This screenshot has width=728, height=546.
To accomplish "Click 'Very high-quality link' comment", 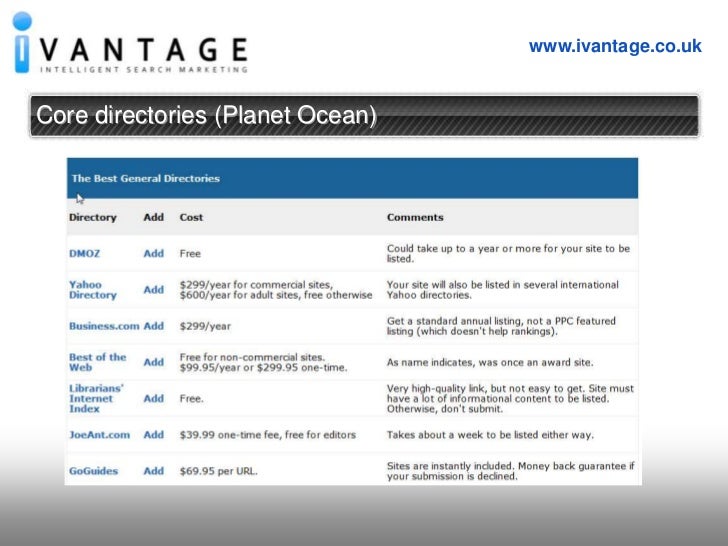I will pyautogui.click(x=510, y=398).
